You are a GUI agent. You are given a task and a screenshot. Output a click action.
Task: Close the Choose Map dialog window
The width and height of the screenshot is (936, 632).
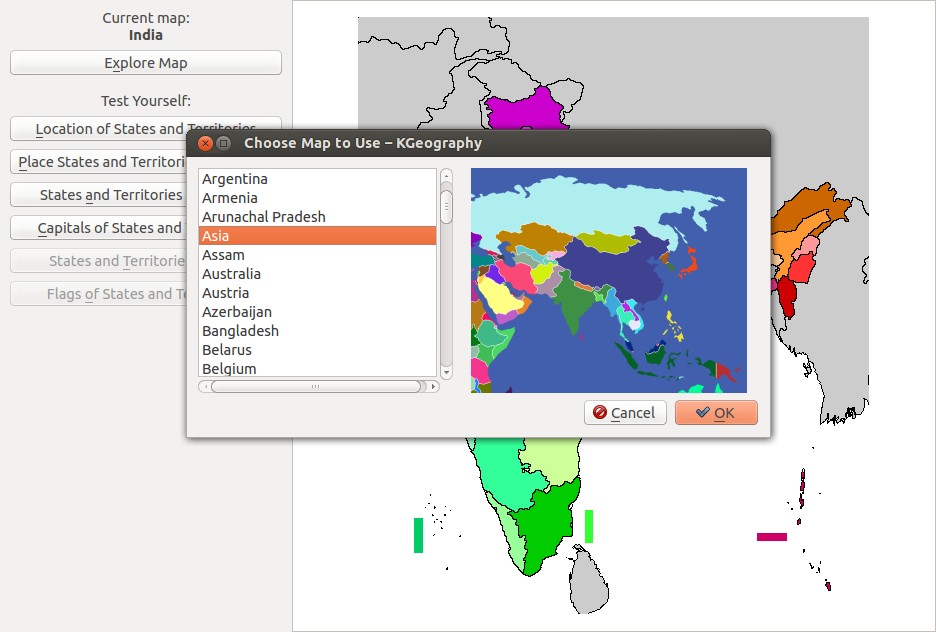click(205, 143)
